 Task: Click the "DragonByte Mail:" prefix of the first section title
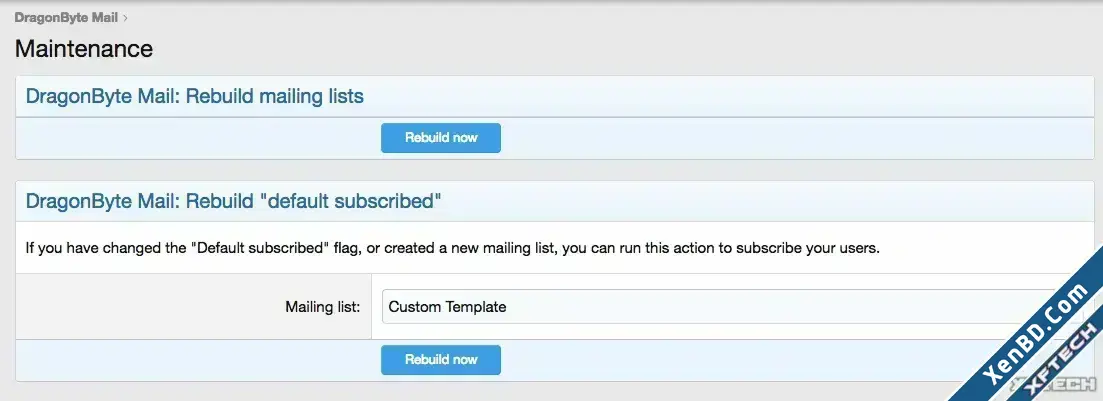tap(103, 96)
